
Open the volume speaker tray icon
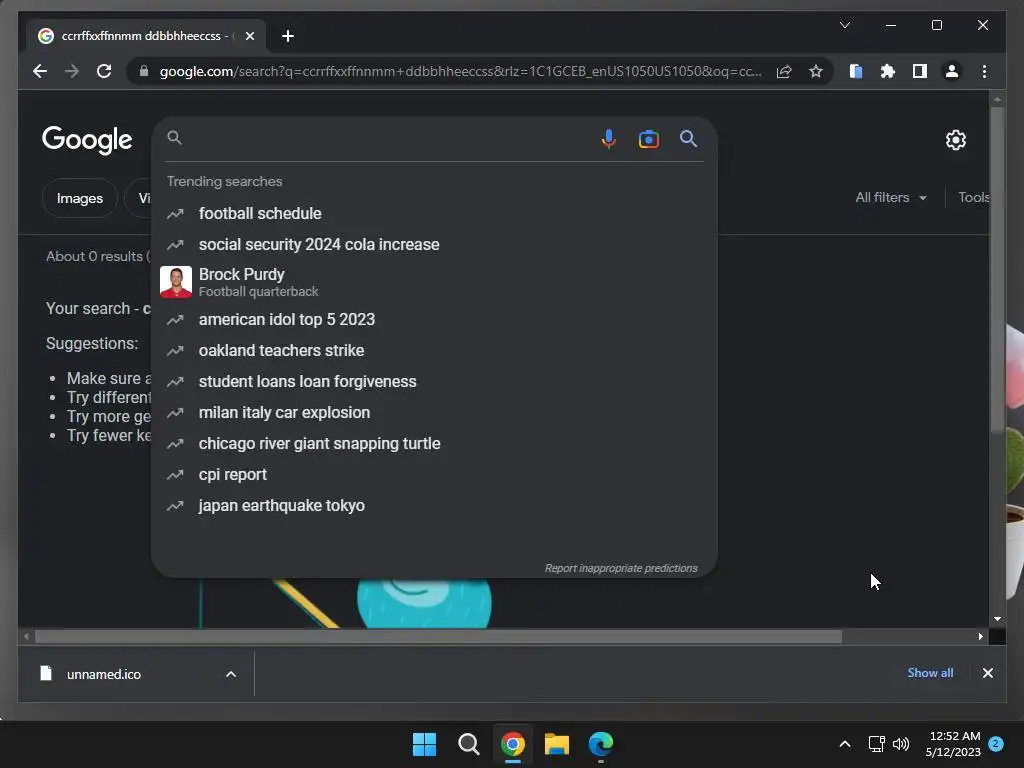point(901,744)
